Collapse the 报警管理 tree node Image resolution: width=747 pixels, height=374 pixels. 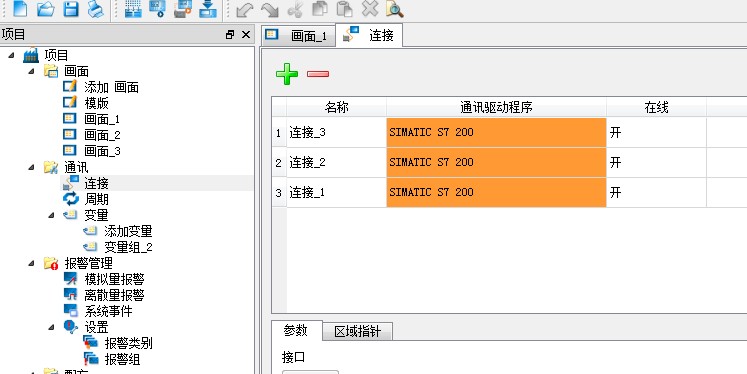[31, 263]
